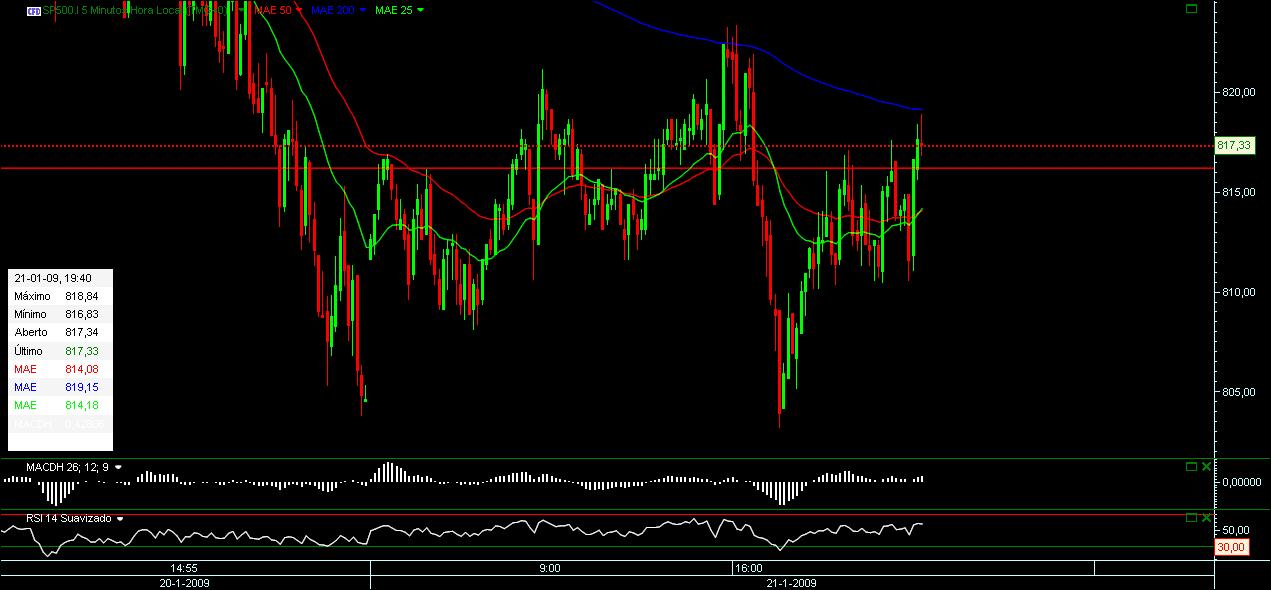This screenshot has height=590, width=1271.
Task: Click the MAE 200 label text
Action: pos(333,10)
